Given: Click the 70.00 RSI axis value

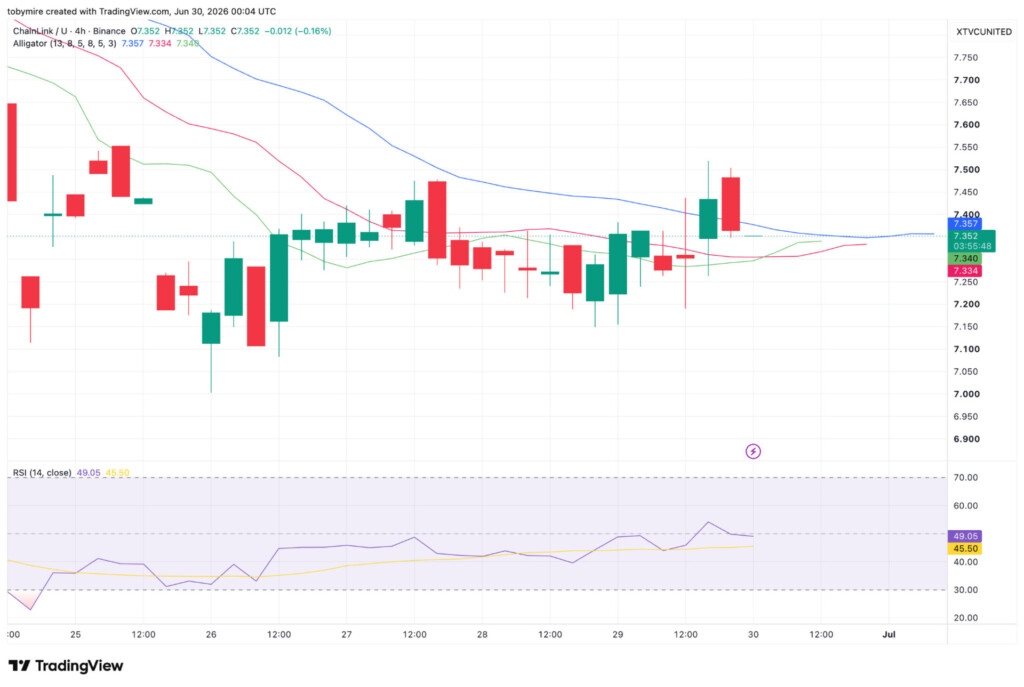Looking at the screenshot, I should [x=965, y=477].
